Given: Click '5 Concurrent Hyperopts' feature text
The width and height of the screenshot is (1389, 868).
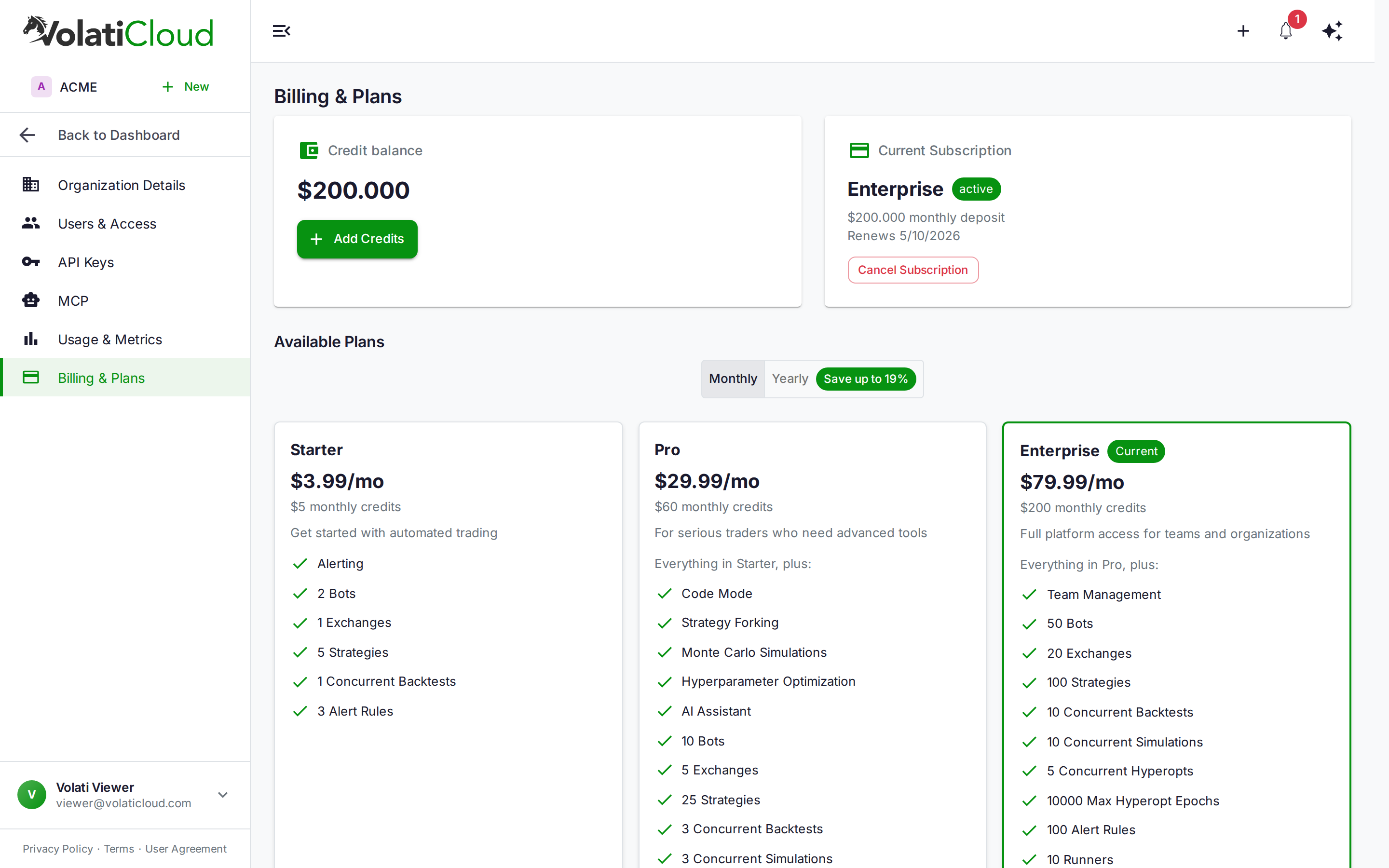Looking at the screenshot, I should 1120,771.
